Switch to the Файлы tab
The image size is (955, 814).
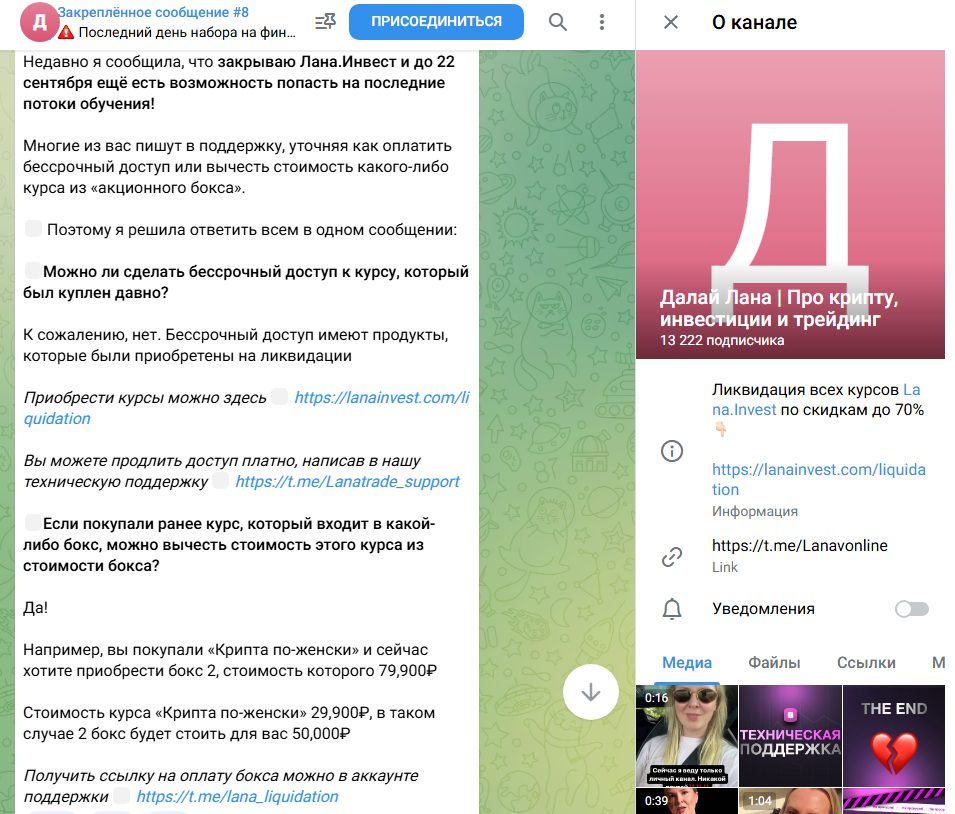(x=774, y=662)
